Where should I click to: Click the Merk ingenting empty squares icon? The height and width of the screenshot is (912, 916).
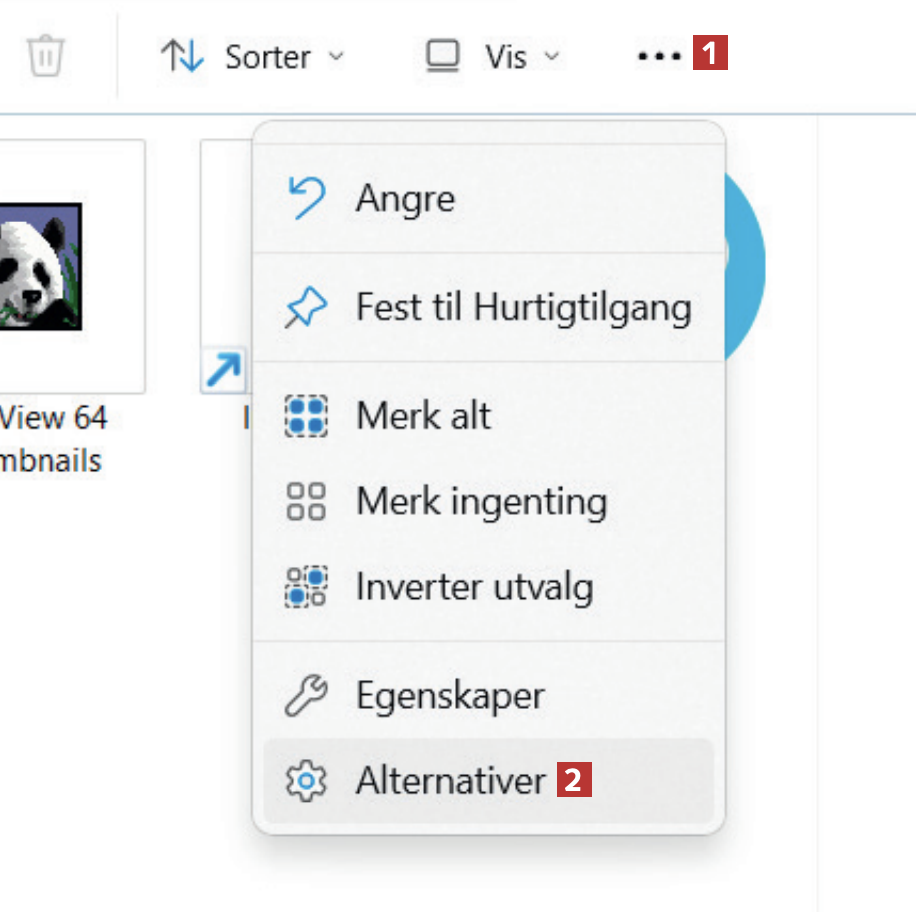(x=306, y=501)
